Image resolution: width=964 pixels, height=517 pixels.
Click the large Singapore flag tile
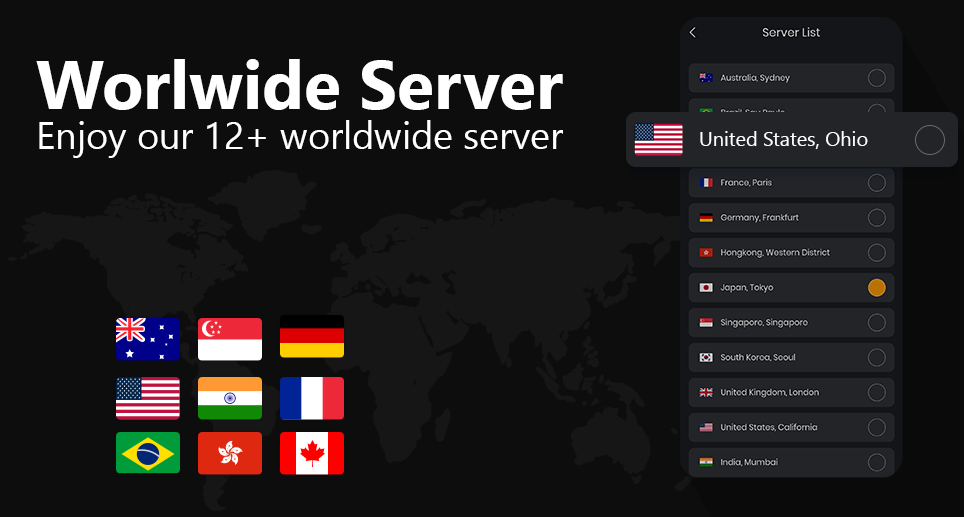(x=230, y=339)
